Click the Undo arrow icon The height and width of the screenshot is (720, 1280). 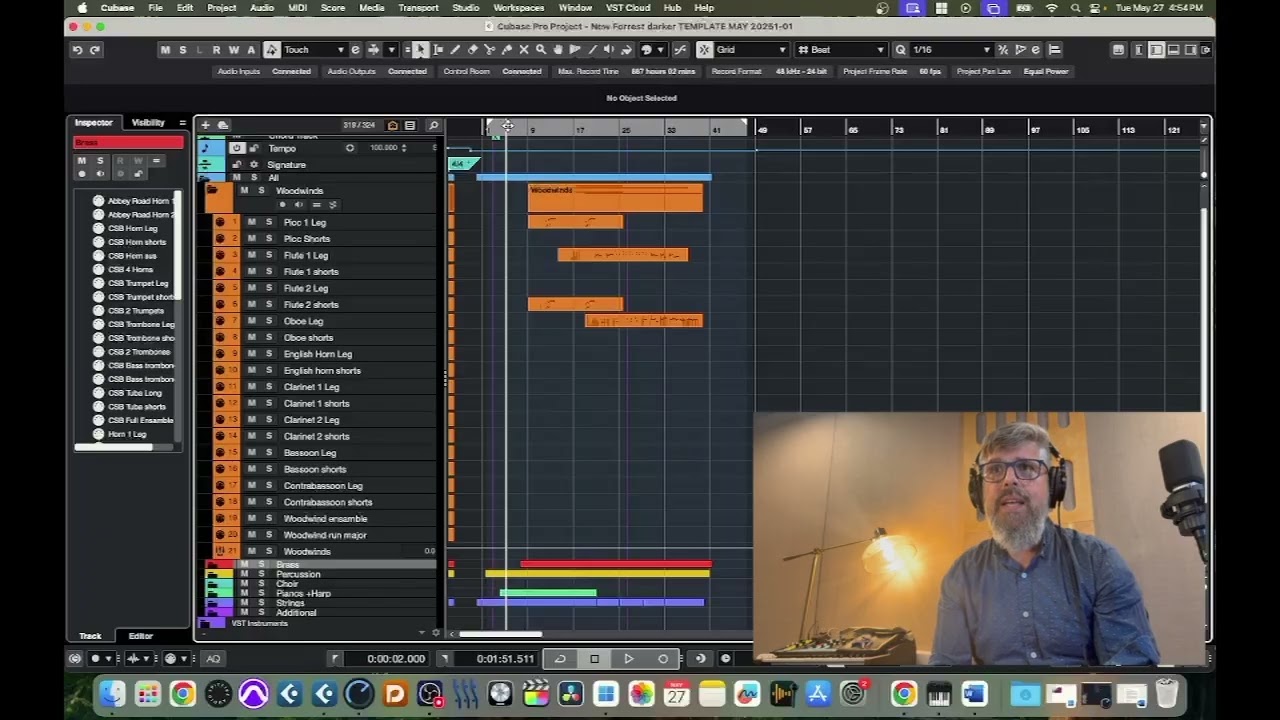click(77, 50)
